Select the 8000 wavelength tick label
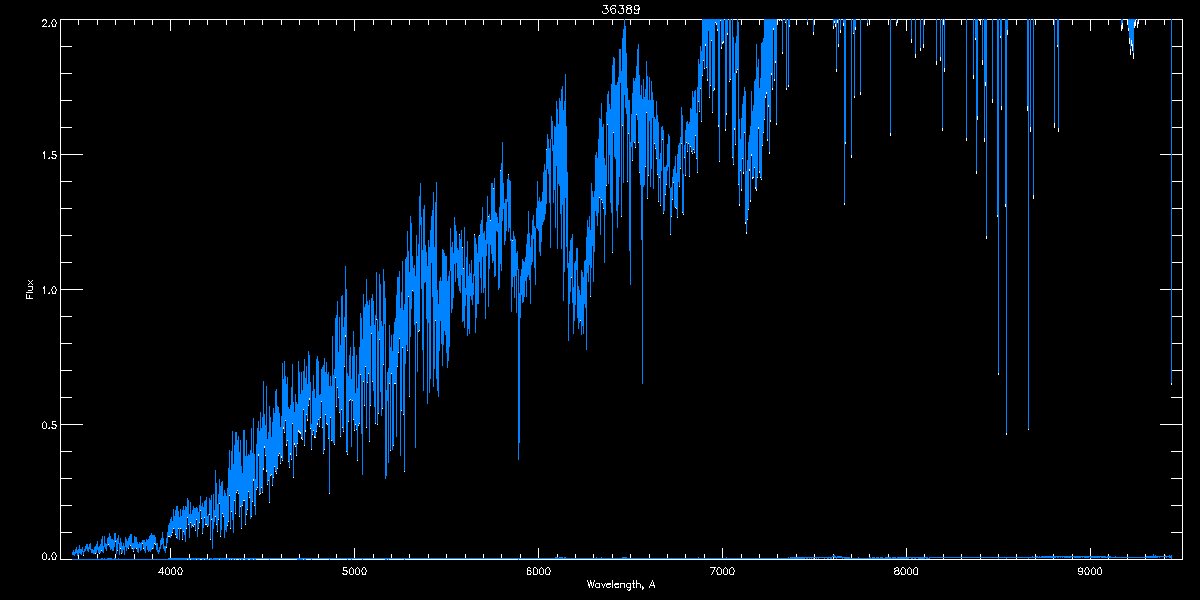Screen dimensions: 1200x600 [x=906, y=572]
